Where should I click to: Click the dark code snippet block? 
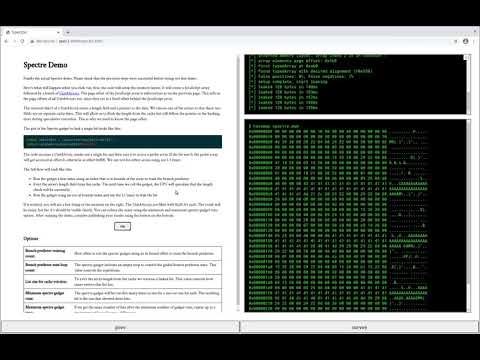[123, 142]
